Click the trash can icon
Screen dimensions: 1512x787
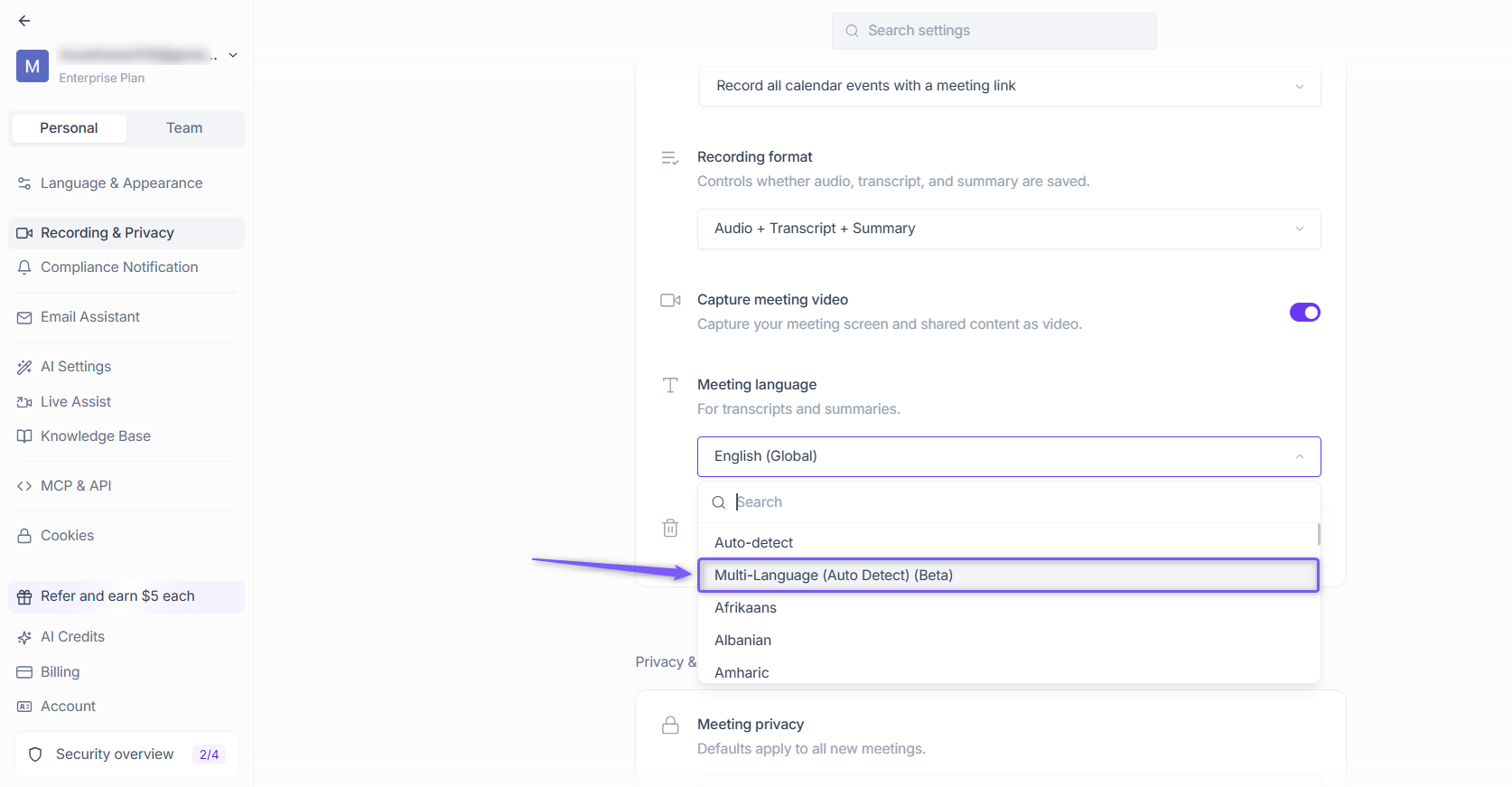(x=670, y=528)
